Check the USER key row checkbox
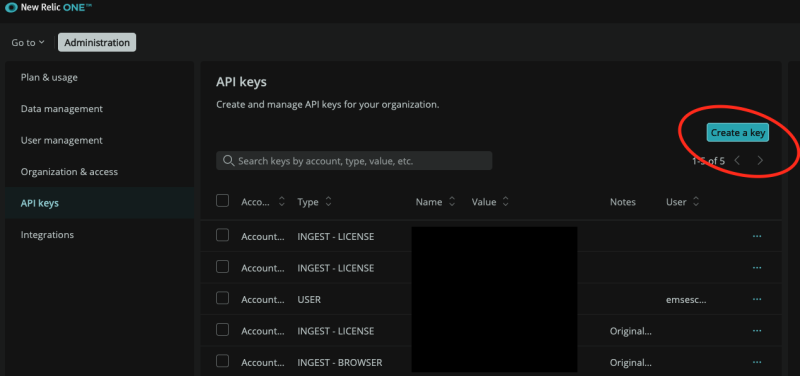Screen dimensions: 800x376 pos(222,298)
